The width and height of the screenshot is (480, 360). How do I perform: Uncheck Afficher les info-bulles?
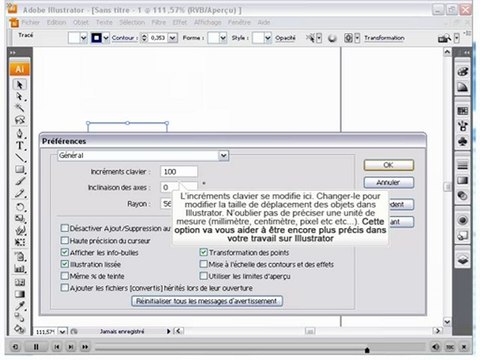point(65,252)
